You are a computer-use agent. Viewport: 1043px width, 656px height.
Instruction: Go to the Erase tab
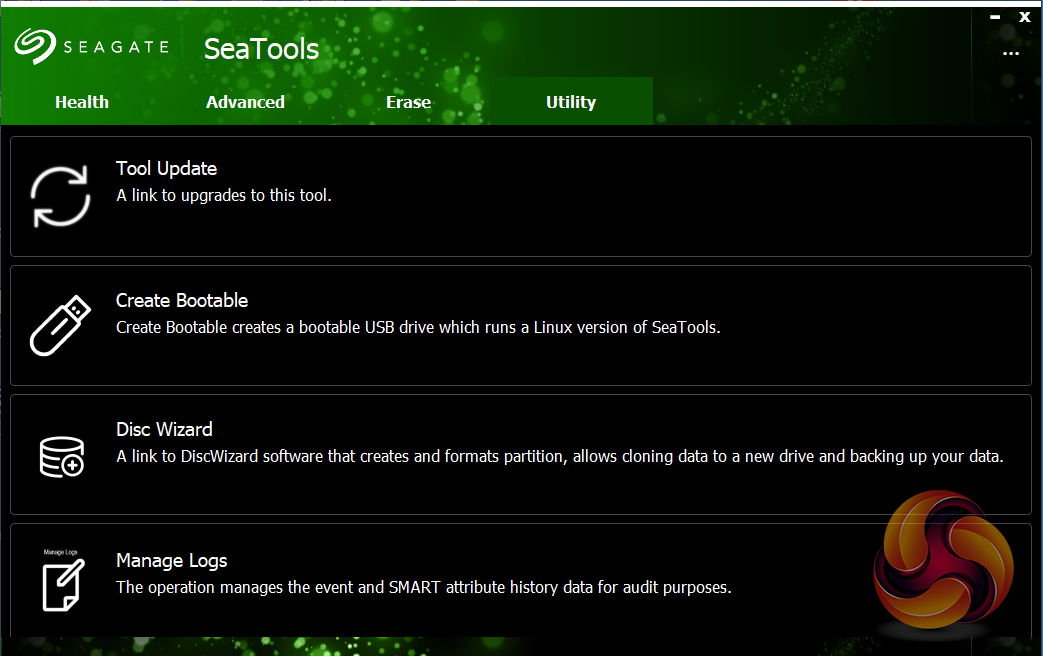[408, 102]
